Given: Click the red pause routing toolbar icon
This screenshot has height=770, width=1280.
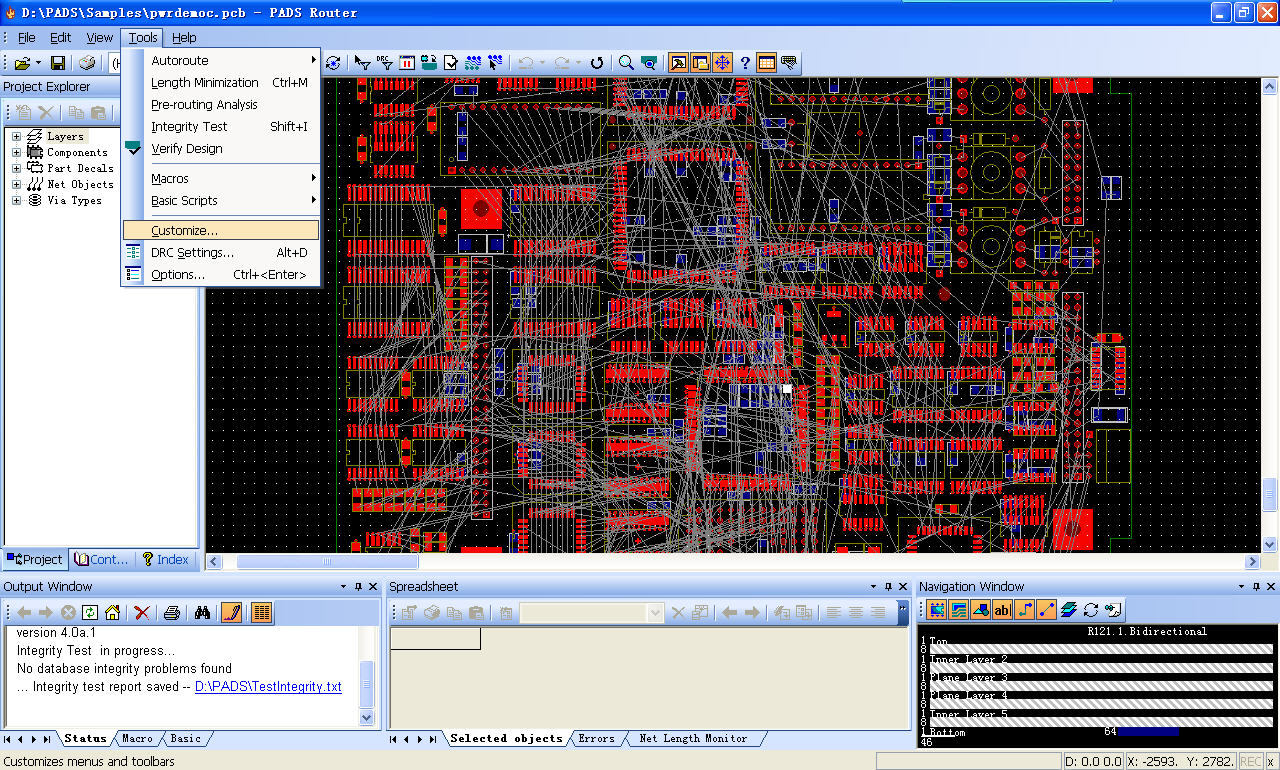Looking at the screenshot, I should [407, 63].
